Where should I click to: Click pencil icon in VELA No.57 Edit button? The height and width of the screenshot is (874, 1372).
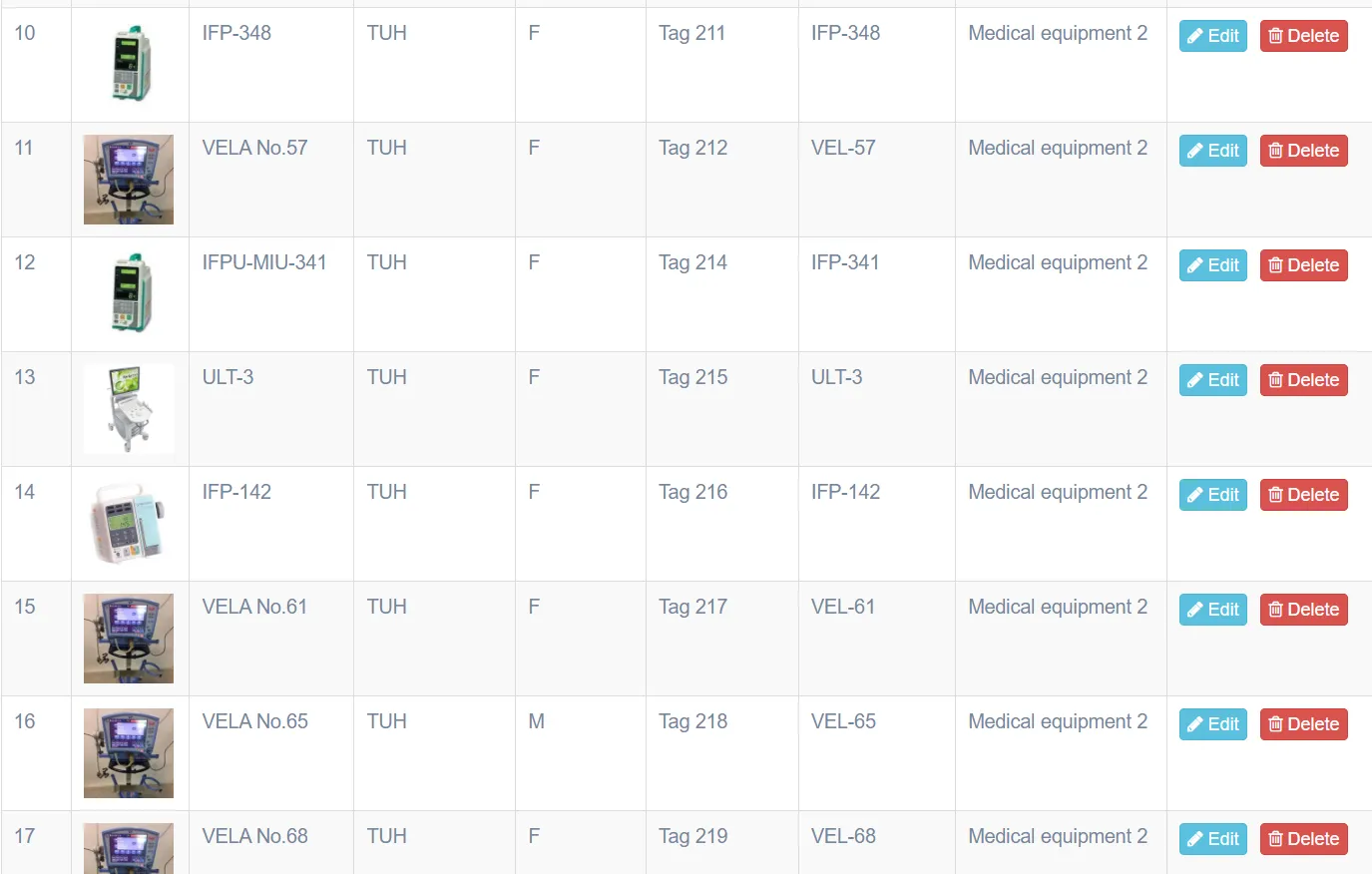[x=1194, y=151]
